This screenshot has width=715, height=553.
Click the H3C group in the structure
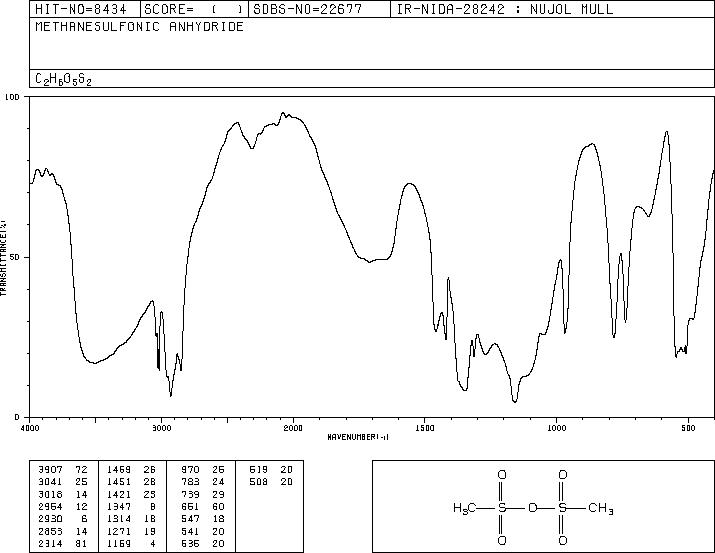(465, 508)
